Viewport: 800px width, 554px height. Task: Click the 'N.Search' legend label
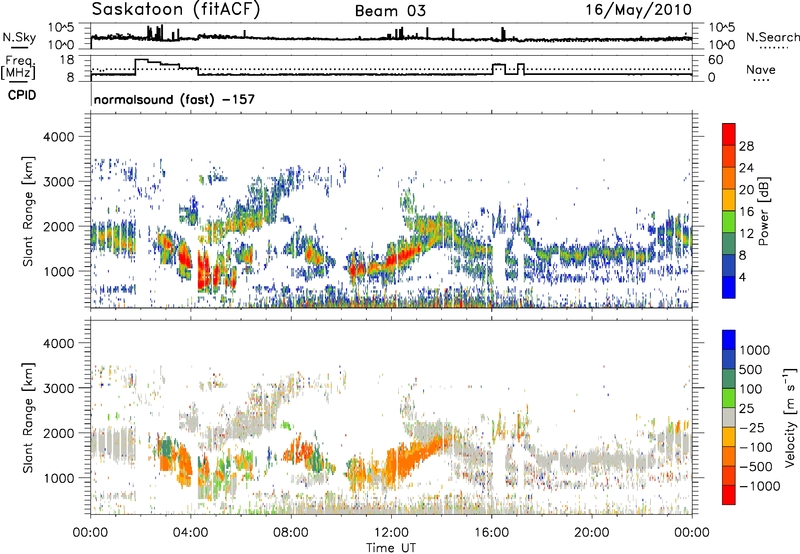click(x=772, y=37)
